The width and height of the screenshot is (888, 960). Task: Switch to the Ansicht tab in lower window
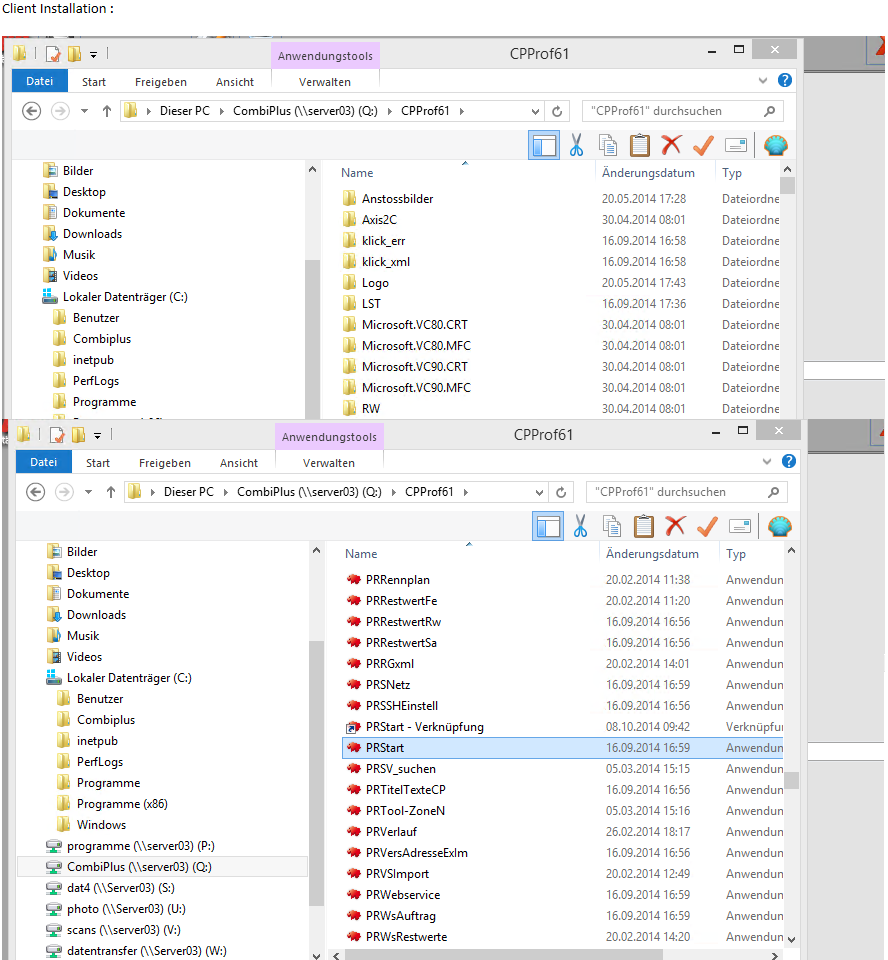tap(239, 463)
